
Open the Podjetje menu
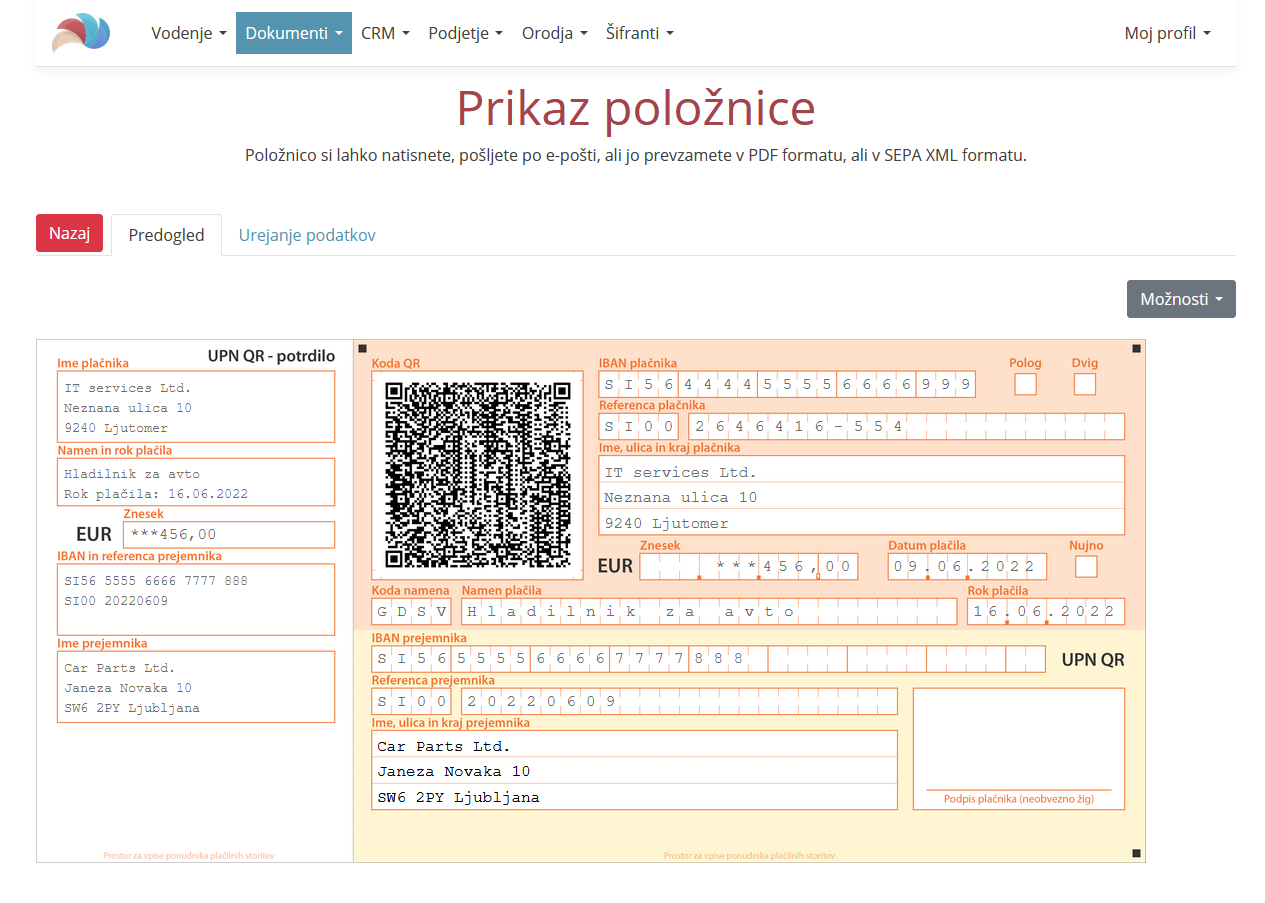click(465, 33)
